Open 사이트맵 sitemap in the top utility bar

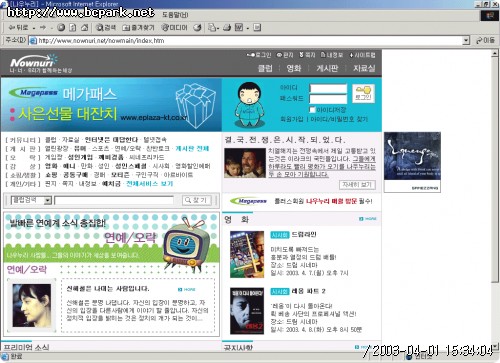(x=362, y=55)
